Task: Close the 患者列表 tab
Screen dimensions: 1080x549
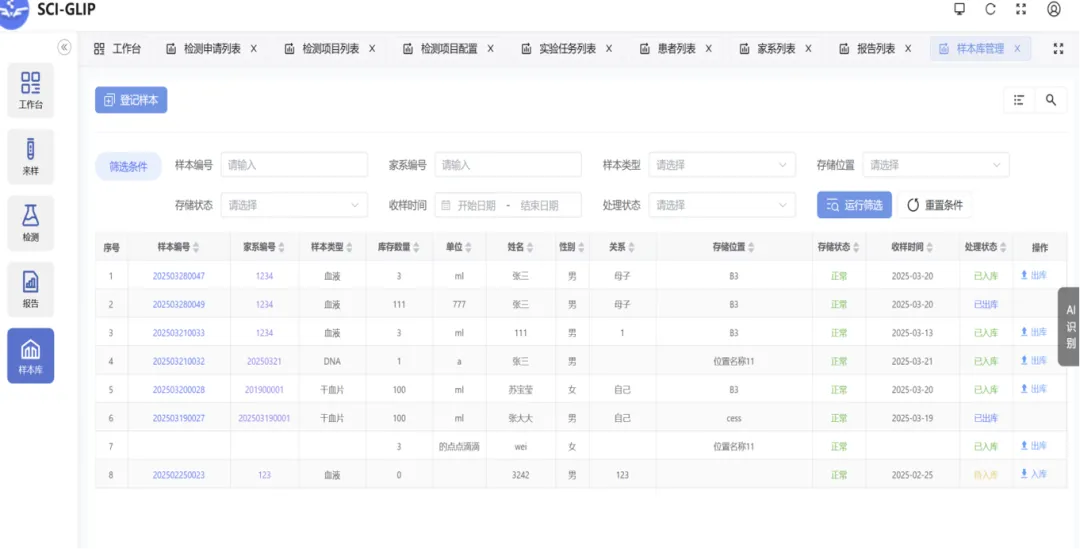Action: click(x=709, y=49)
